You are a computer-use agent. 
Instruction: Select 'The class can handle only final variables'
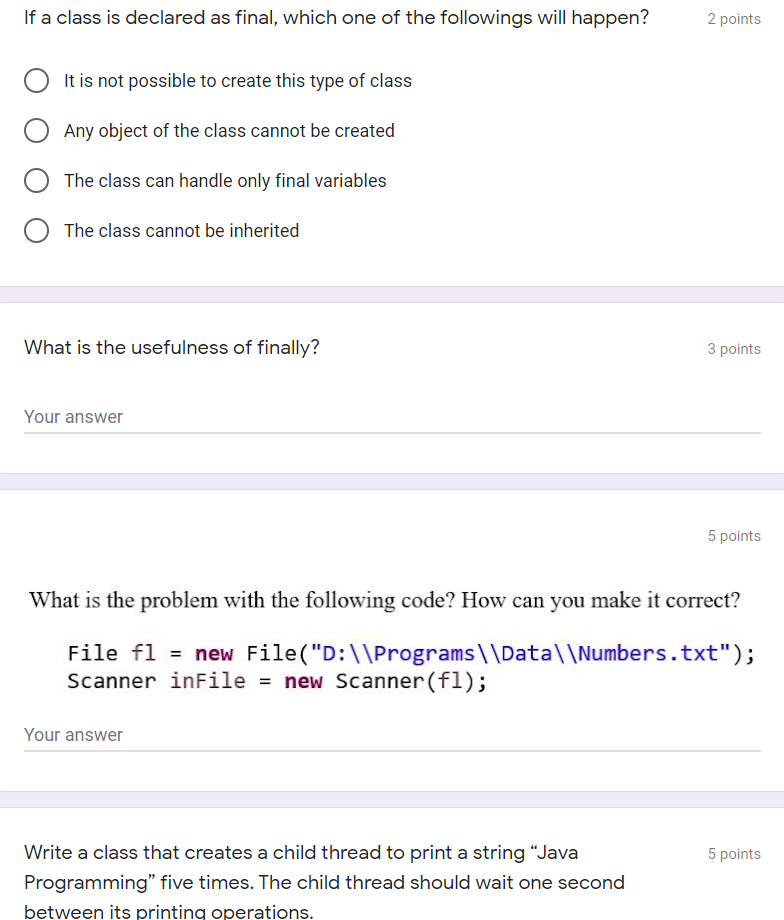coord(36,181)
